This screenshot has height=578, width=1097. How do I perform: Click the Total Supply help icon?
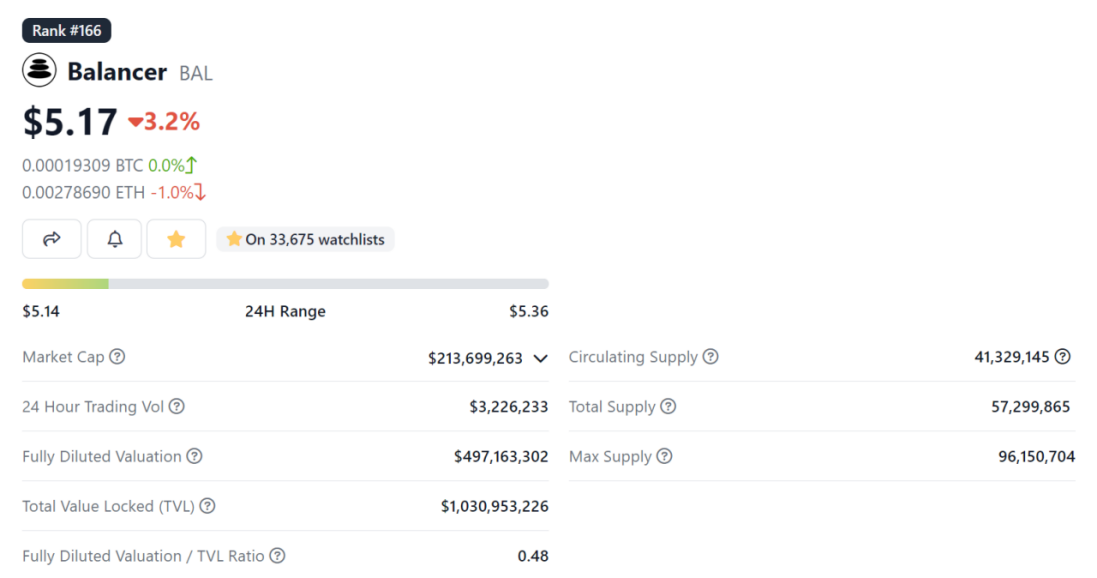[668, 407]
